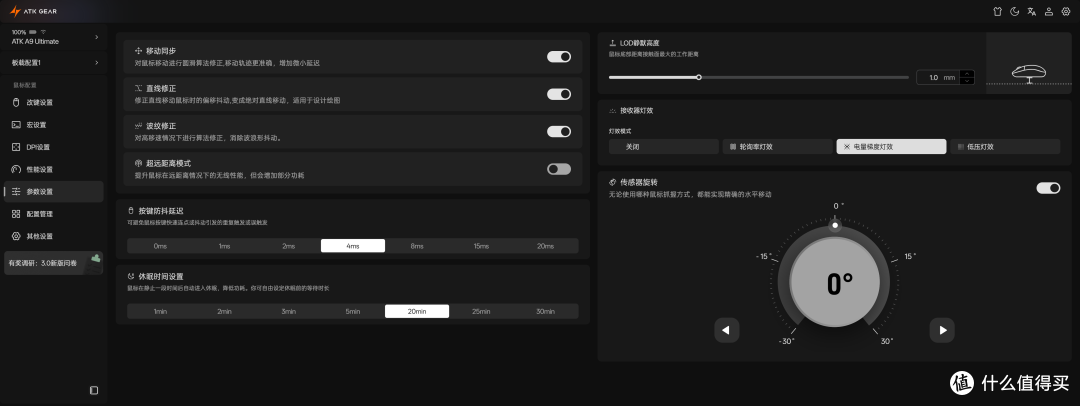
Task: Expand the ATK A9 Ultimate device chevron
Action: [x=96, y=37]
